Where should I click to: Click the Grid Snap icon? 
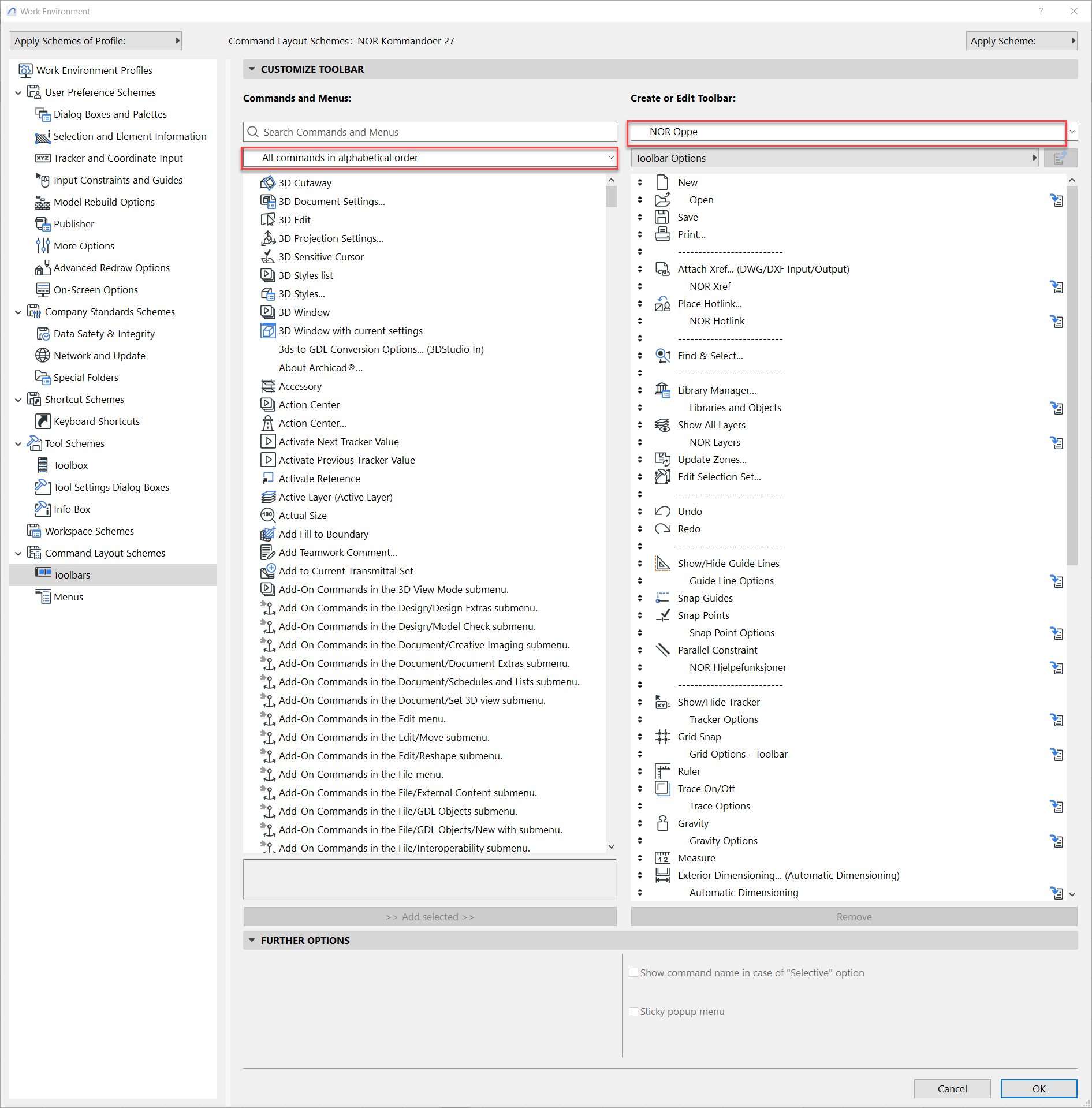[x=662, y=737]
